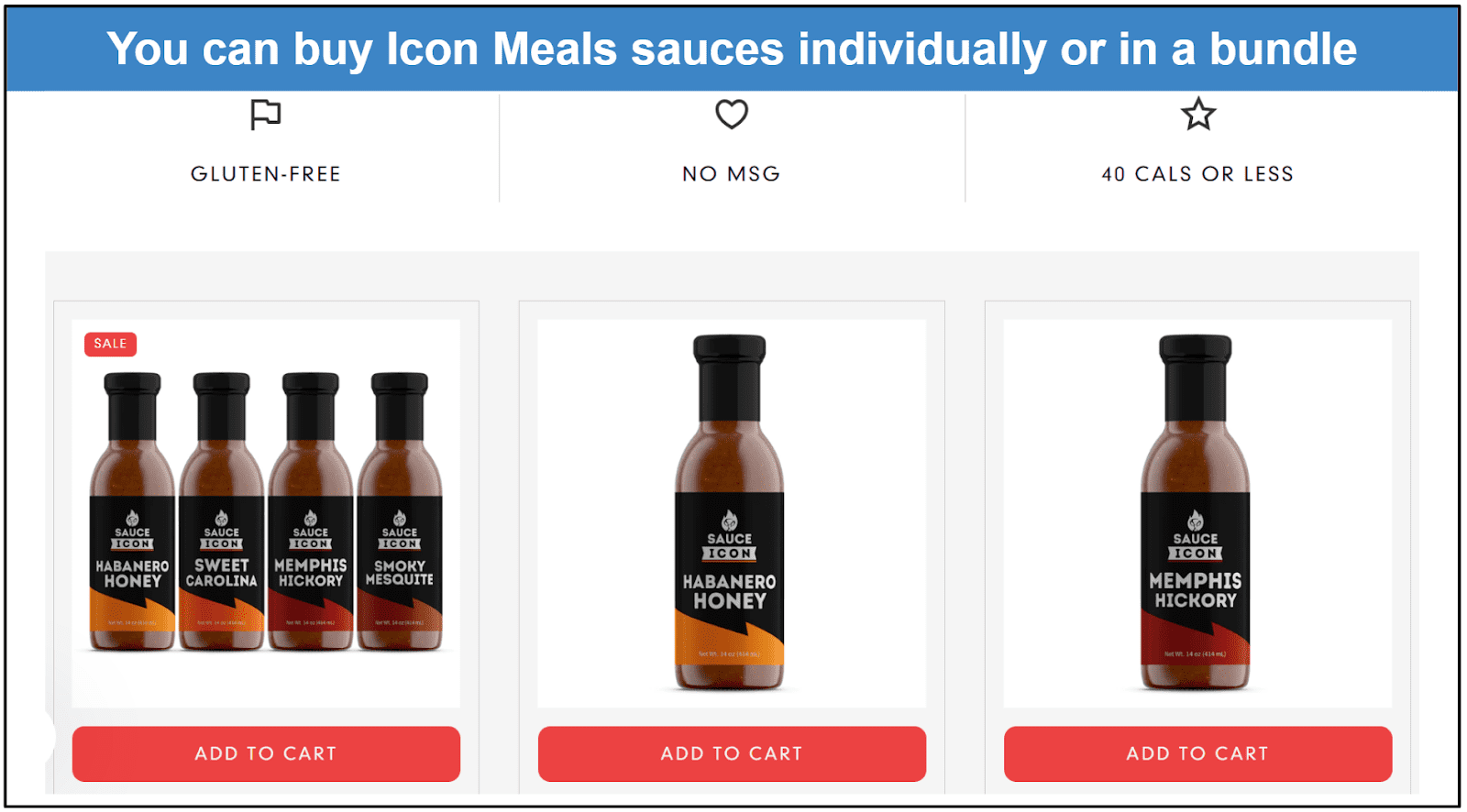Click the blue banner heading about Icon Meals sauces
Image resolution: width=1467 pixels, height=812 pixels.
[732, 49]
